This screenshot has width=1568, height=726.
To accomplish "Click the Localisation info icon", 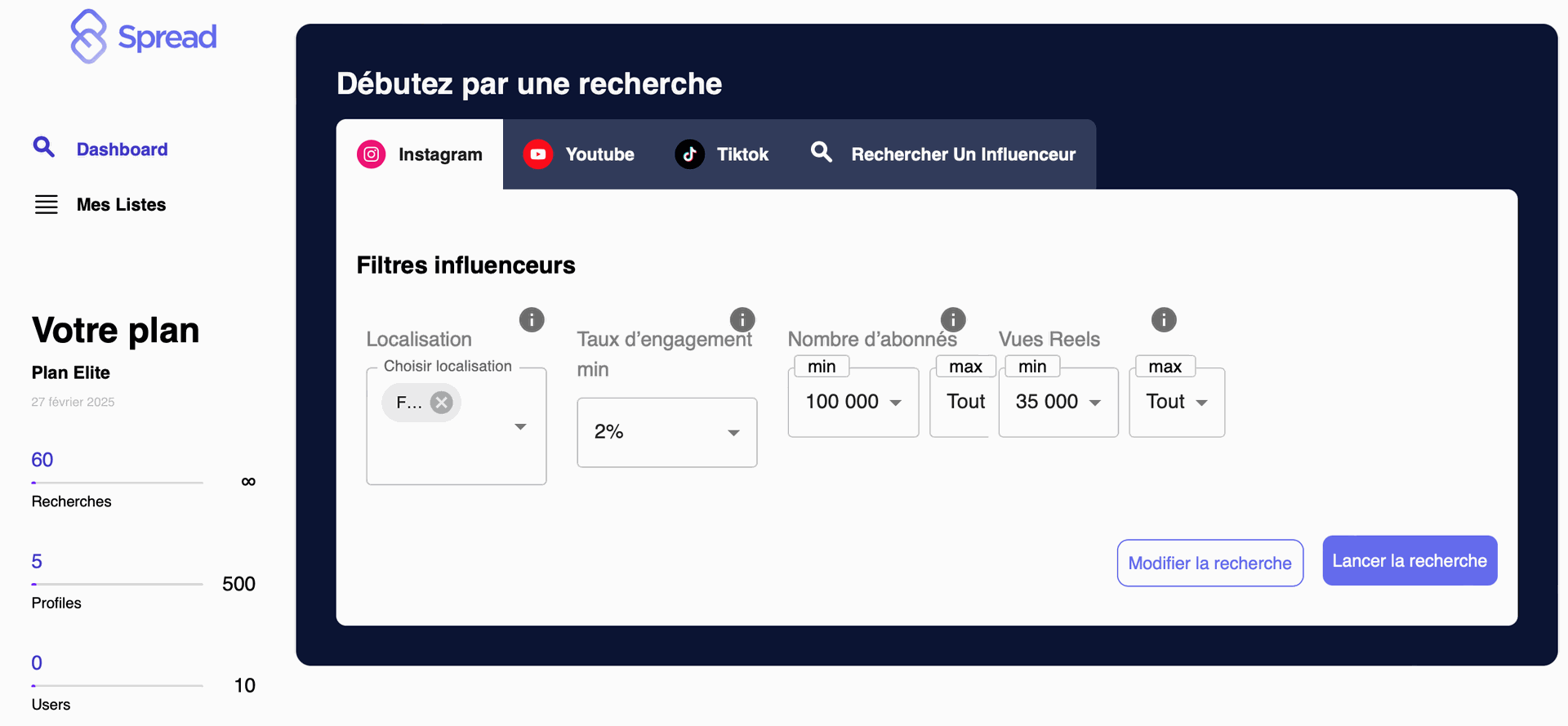I will tap(532, 319).
